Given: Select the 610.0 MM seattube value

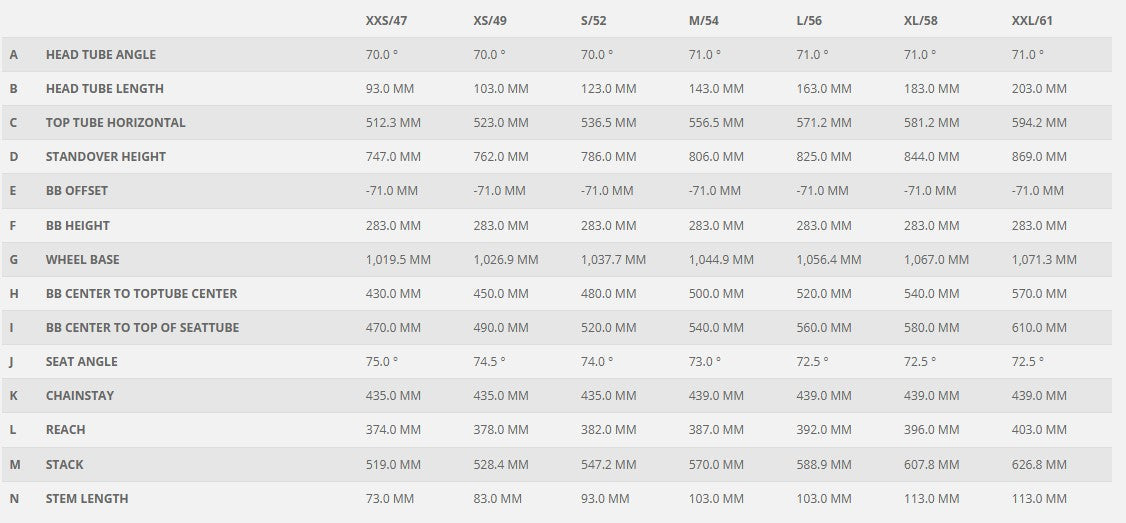Looking at the screenshot, I should [1039, 328].
